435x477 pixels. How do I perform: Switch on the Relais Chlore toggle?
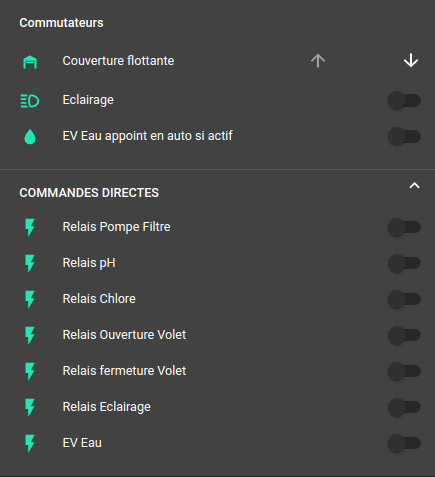404,299
